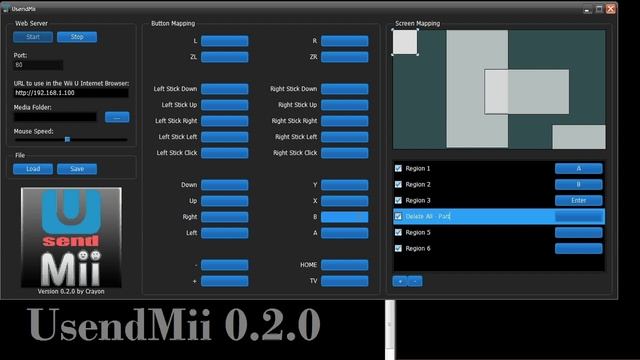This screenshot has width=640, height=360.
Task: Load a configuration file
Action: 33,169
